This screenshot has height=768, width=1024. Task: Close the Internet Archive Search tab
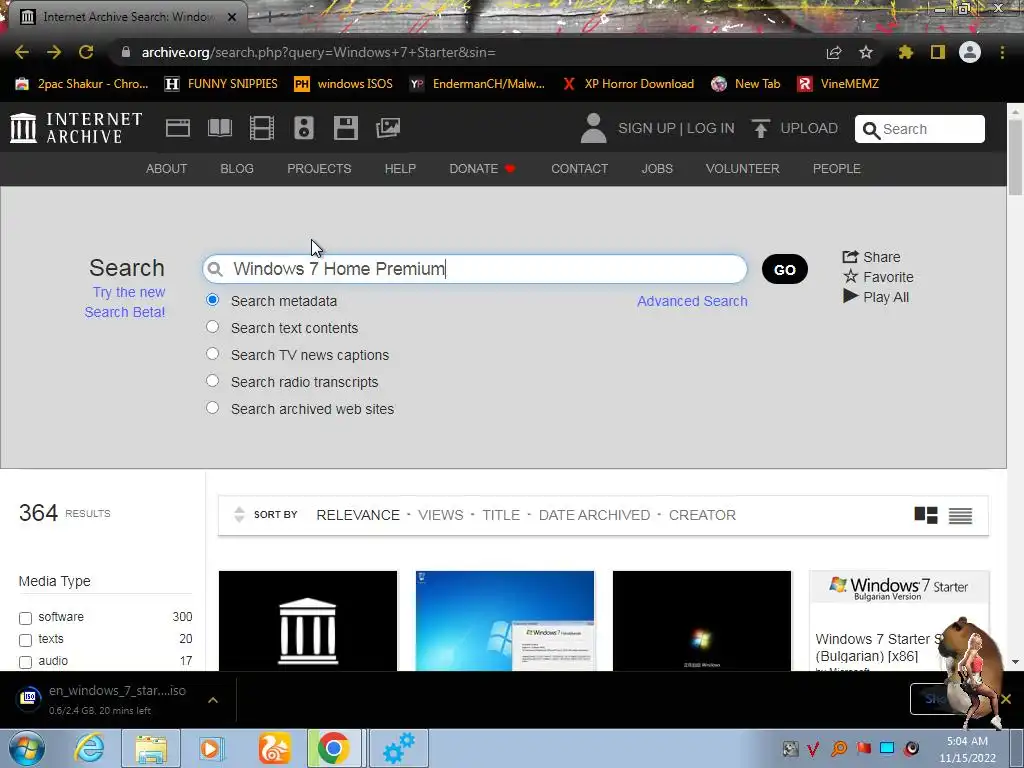[x=232, y=17]
